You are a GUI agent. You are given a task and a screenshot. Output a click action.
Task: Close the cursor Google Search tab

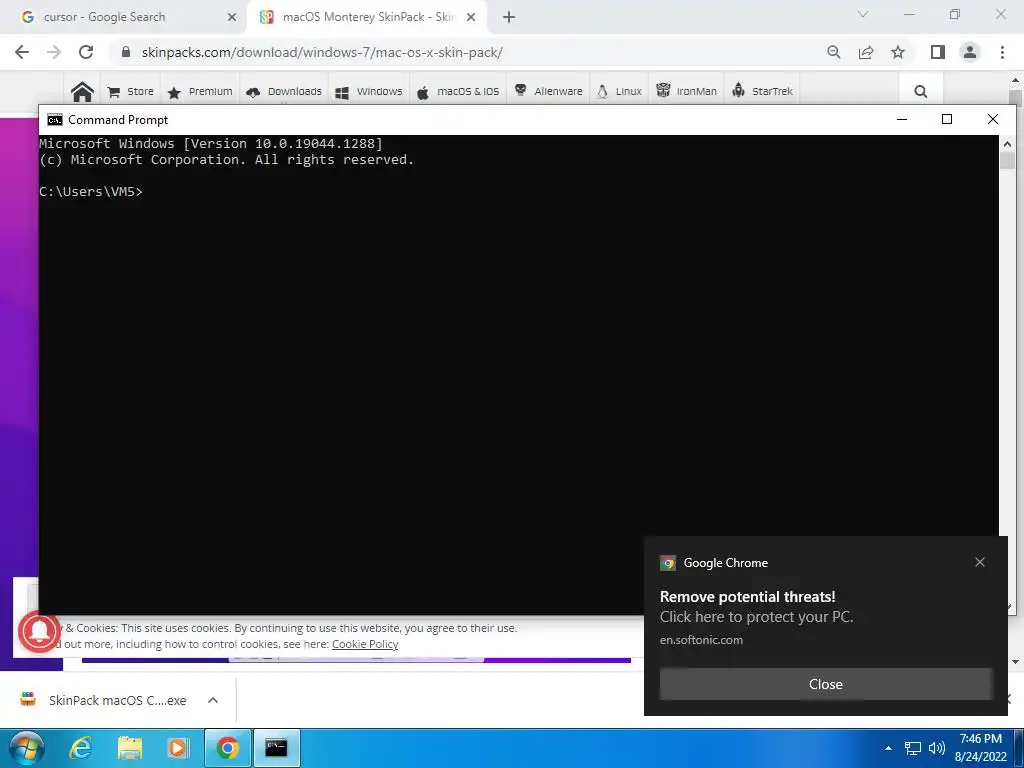point(232,18)
